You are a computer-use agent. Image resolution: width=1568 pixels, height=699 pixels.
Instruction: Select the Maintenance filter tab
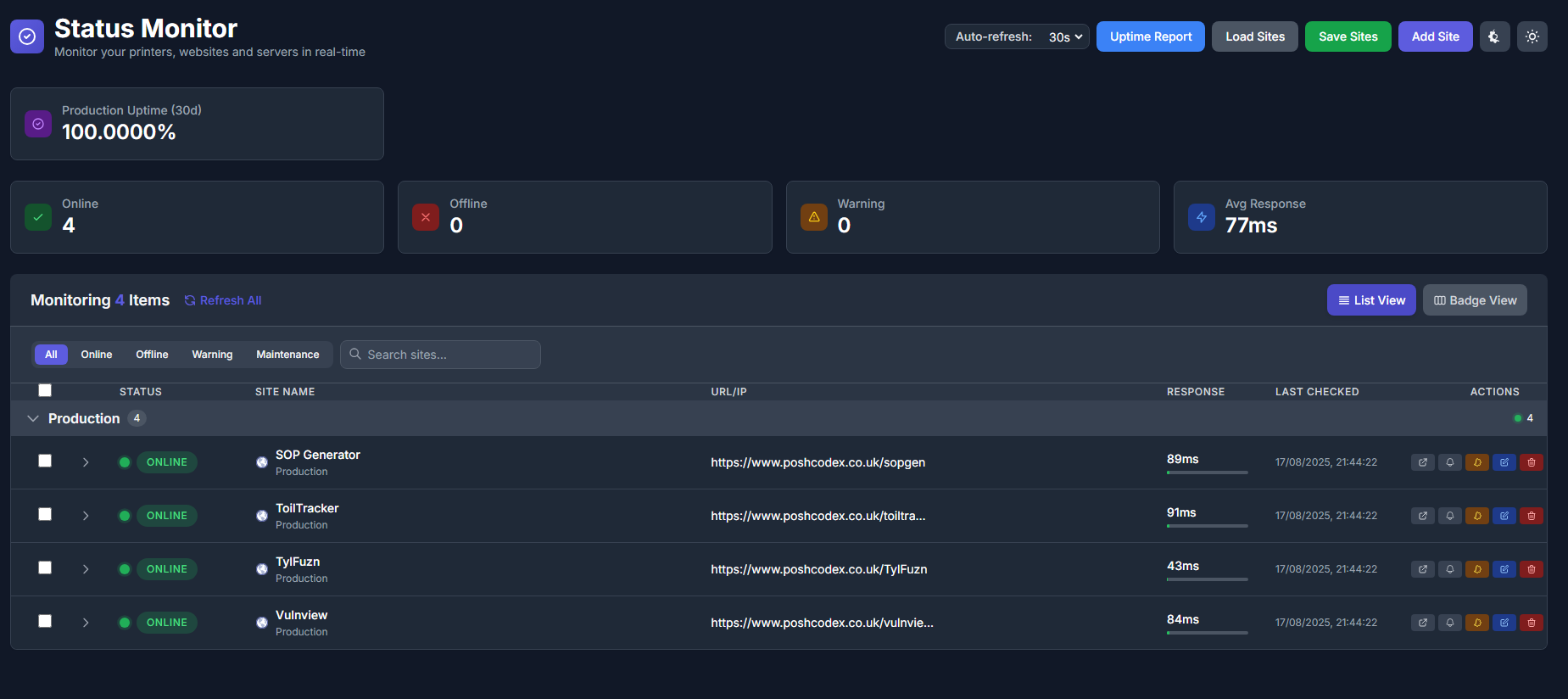(287, 355)
